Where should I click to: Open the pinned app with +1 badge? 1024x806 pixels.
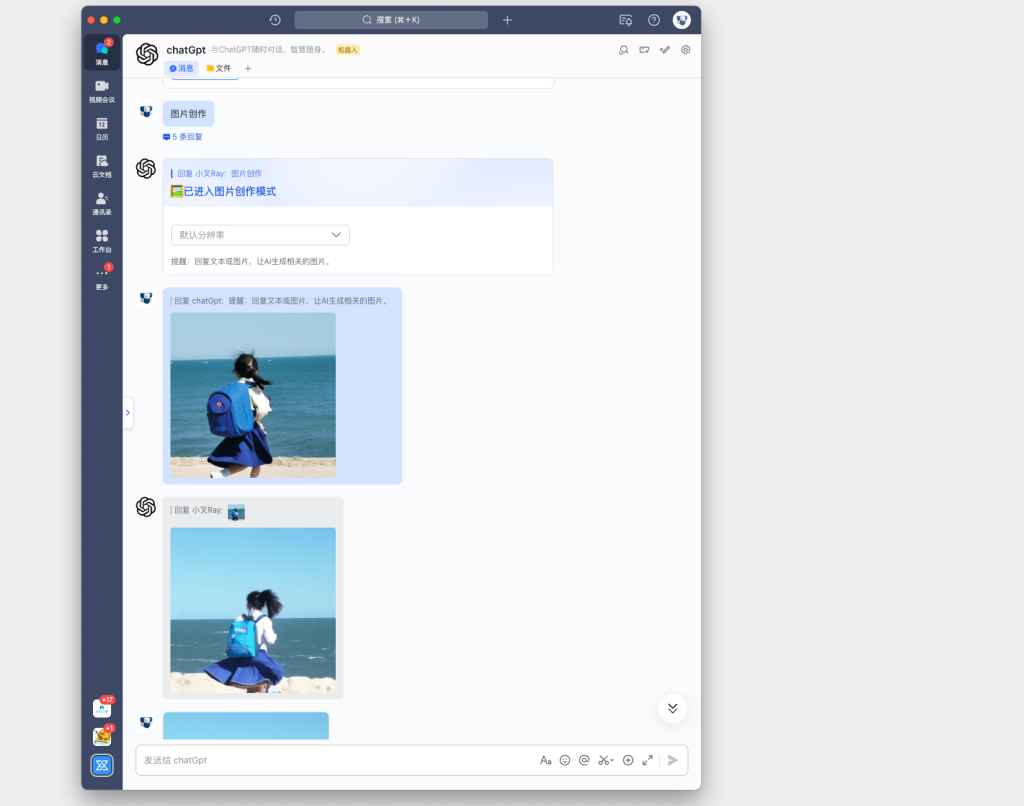click(103, 737)
